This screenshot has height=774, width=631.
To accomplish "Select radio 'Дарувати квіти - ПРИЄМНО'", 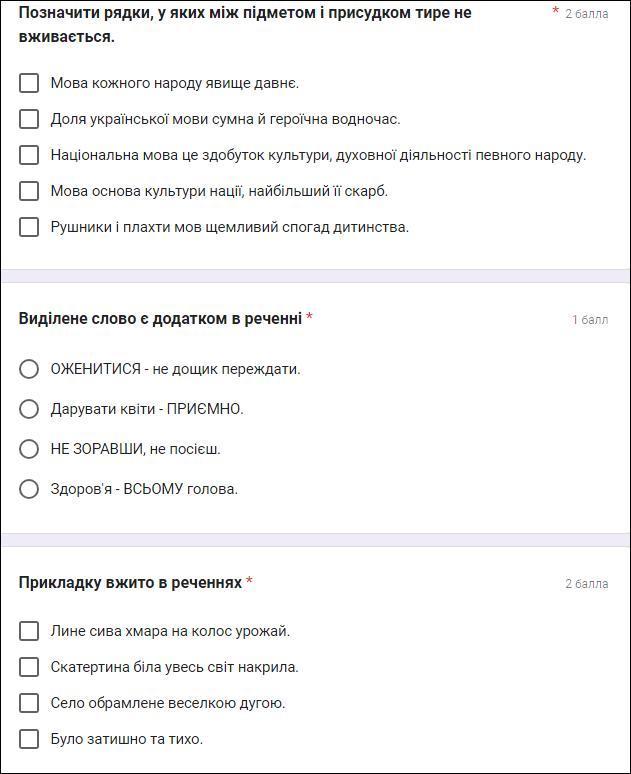I will coord(29,409).
